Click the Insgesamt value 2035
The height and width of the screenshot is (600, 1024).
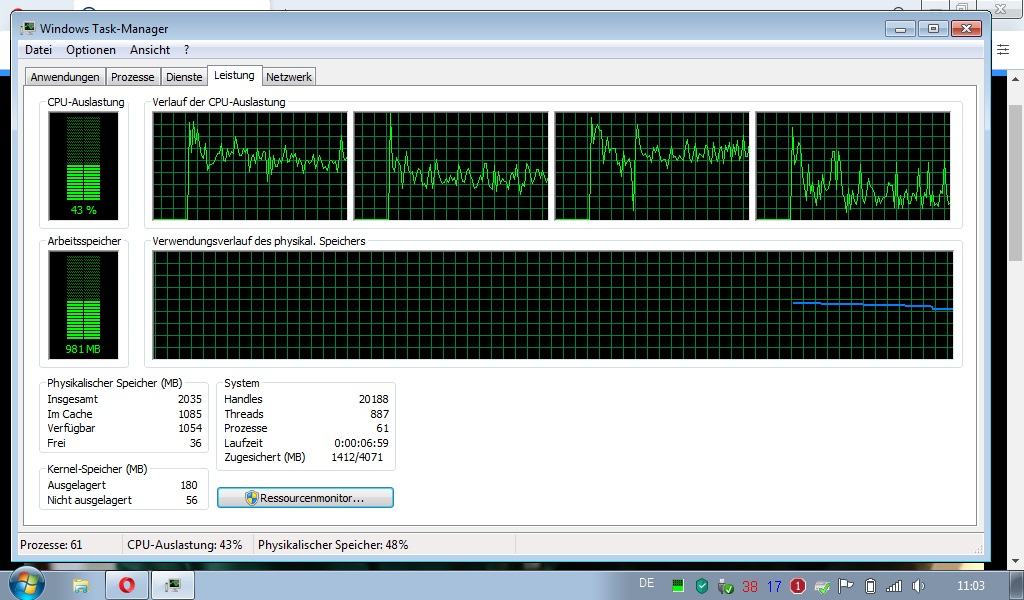click(x=189, y=399)
